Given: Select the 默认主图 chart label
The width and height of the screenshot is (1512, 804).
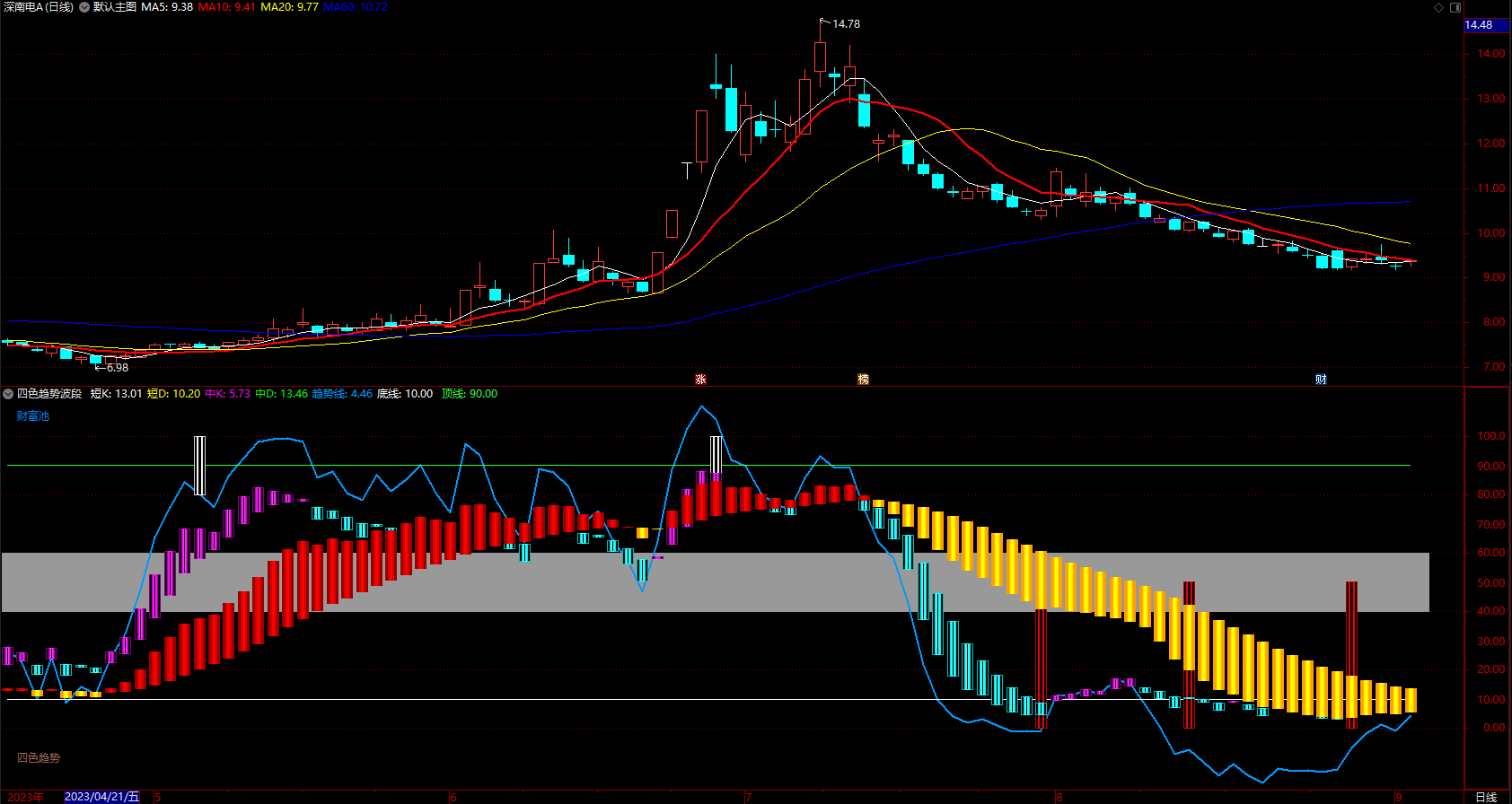Looking at the screenshot, I should click(x=115, y=7).
